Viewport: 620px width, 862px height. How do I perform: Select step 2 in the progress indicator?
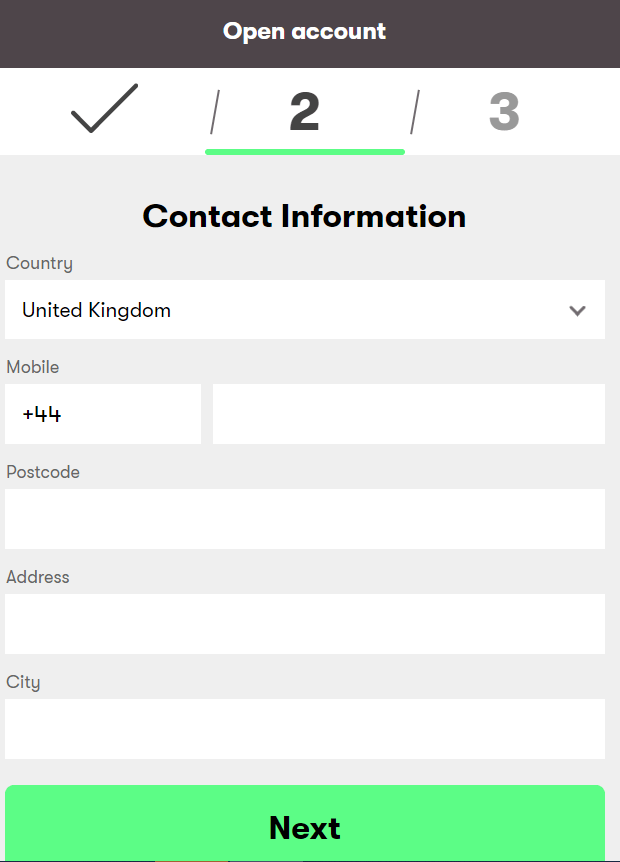tap(304, 112)
